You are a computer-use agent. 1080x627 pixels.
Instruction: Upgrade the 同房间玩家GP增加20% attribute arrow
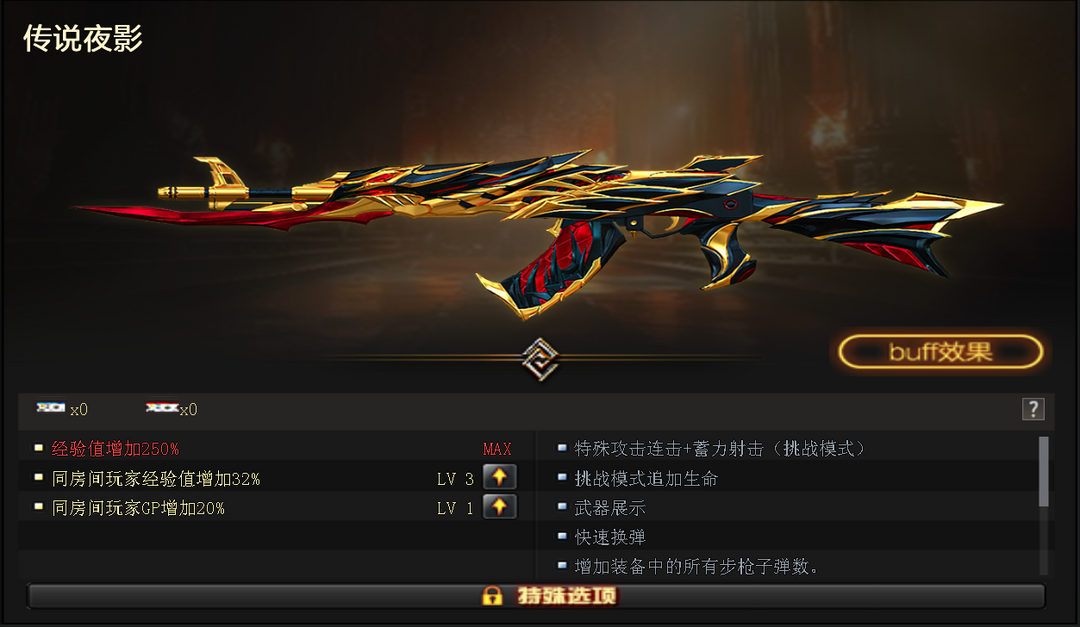tap(499, 507)
